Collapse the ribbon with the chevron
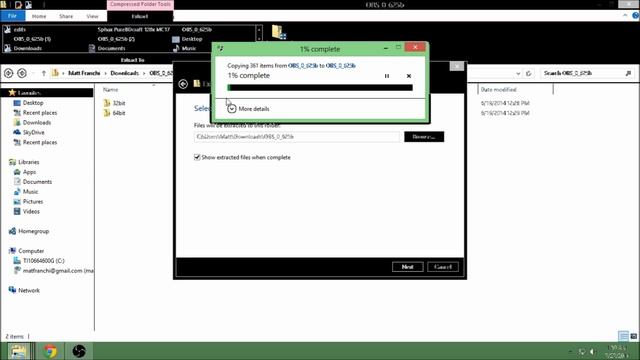Image resolution: width=640 pixels, height=360 pixels. [625, 16]
